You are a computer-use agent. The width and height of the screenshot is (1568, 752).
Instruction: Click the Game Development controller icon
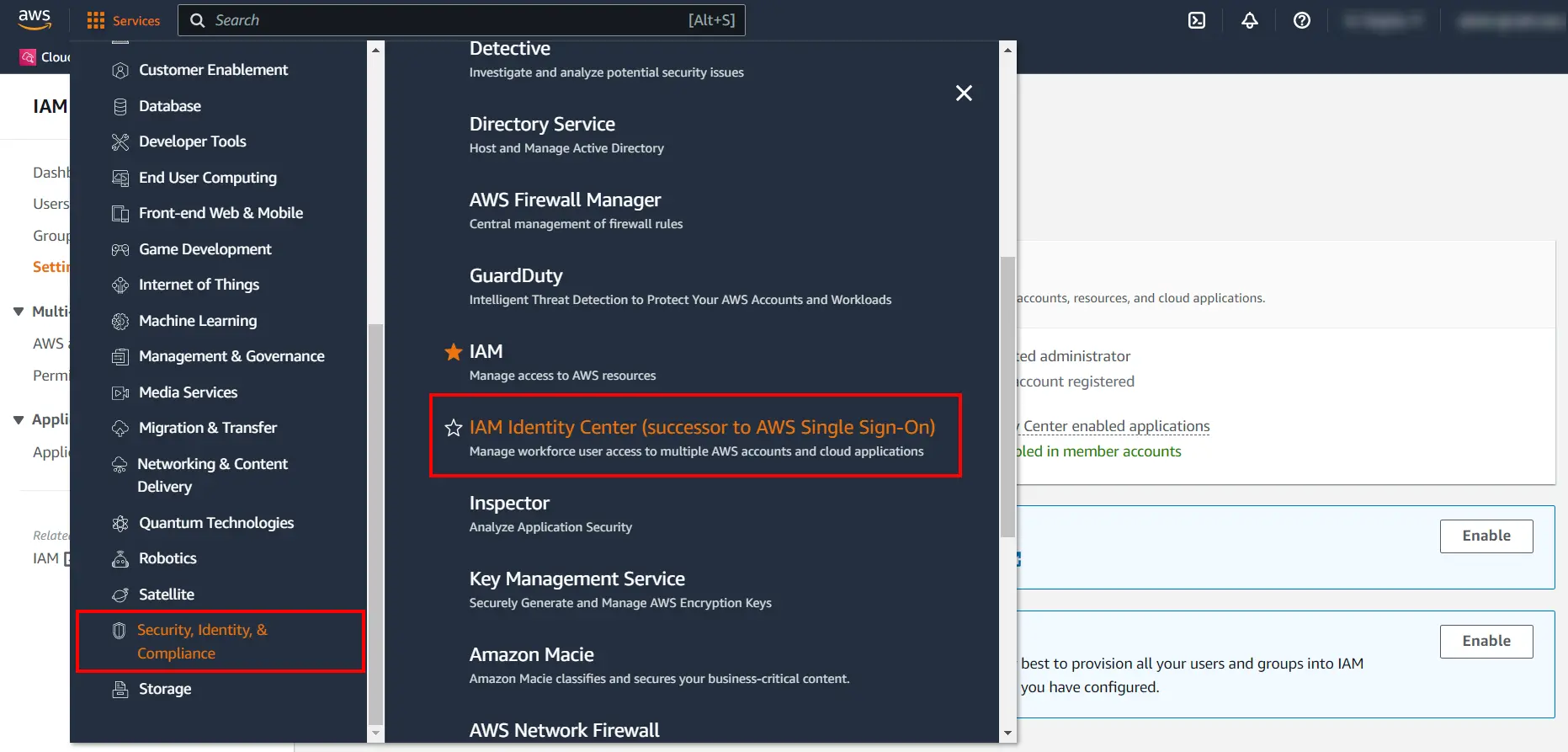[120, 249]
